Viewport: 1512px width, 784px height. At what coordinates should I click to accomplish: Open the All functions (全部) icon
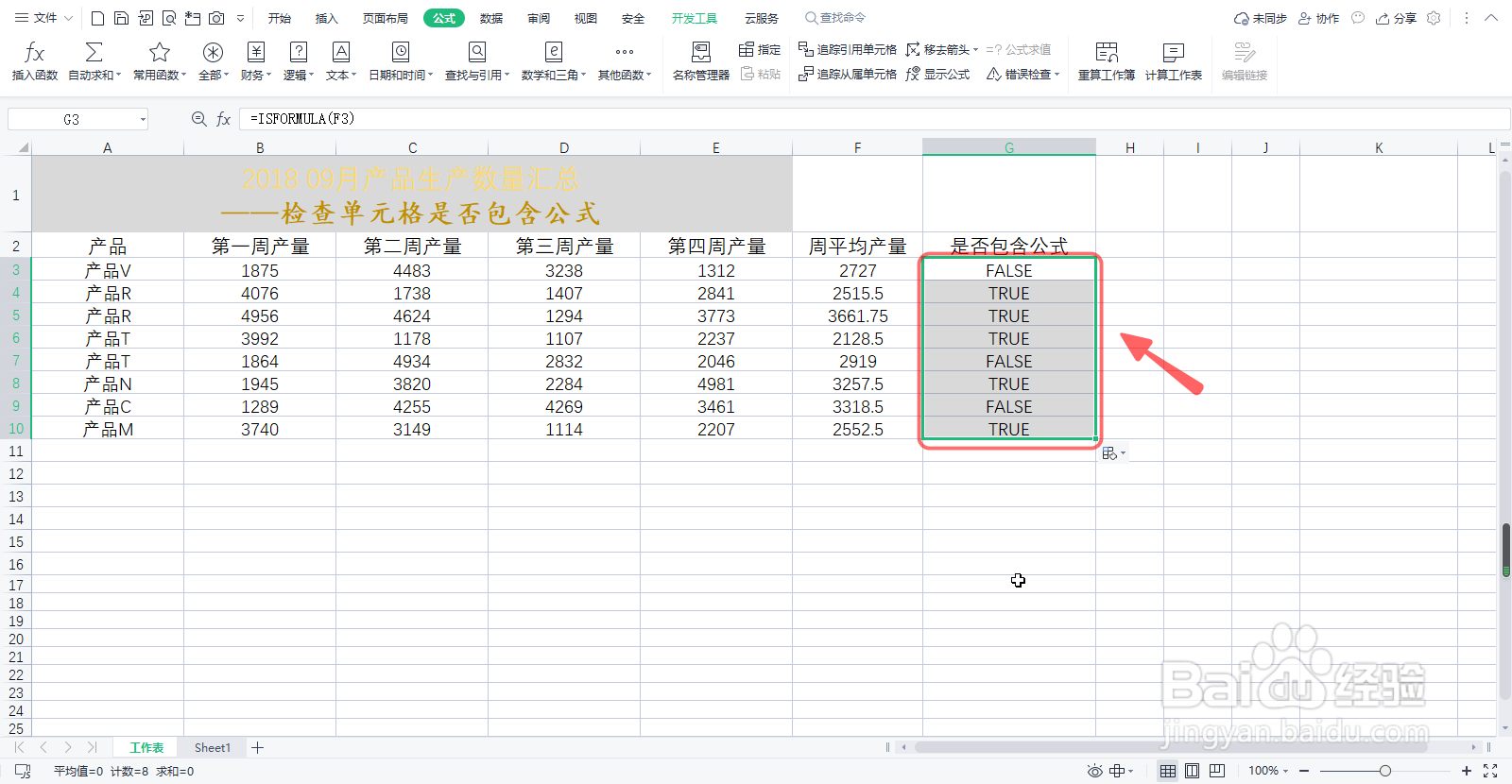tap(214, 52)
